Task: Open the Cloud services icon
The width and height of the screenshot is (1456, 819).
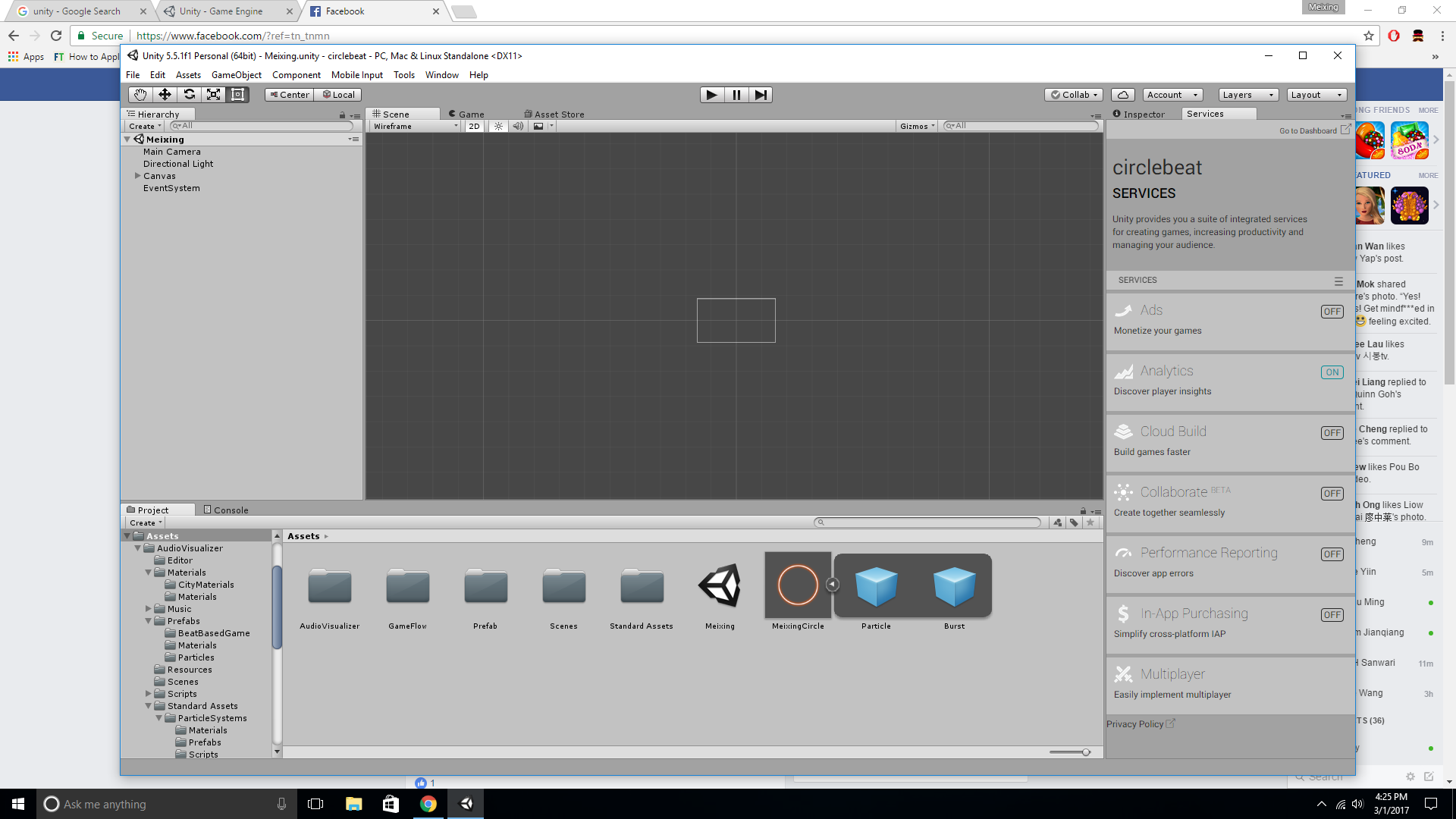Action: pyautogui.click(x=1123, y=95)
